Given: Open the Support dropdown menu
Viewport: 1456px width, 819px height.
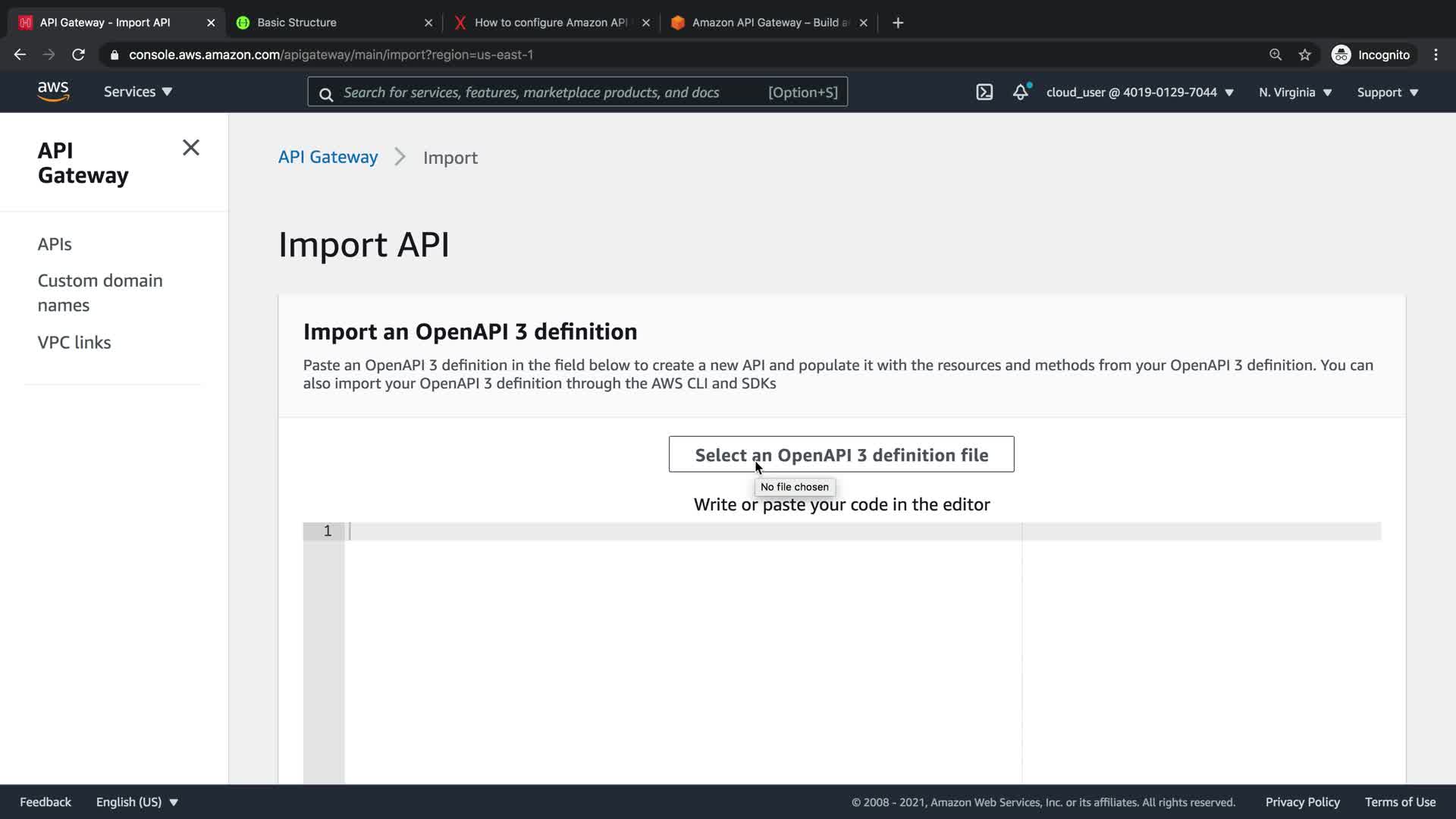Looking at the screenshot, I should pos(1387,93).
